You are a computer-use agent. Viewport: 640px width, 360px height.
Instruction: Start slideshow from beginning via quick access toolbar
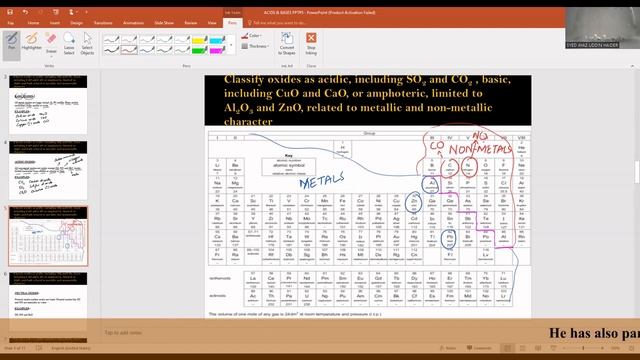(x=56, y=12)
